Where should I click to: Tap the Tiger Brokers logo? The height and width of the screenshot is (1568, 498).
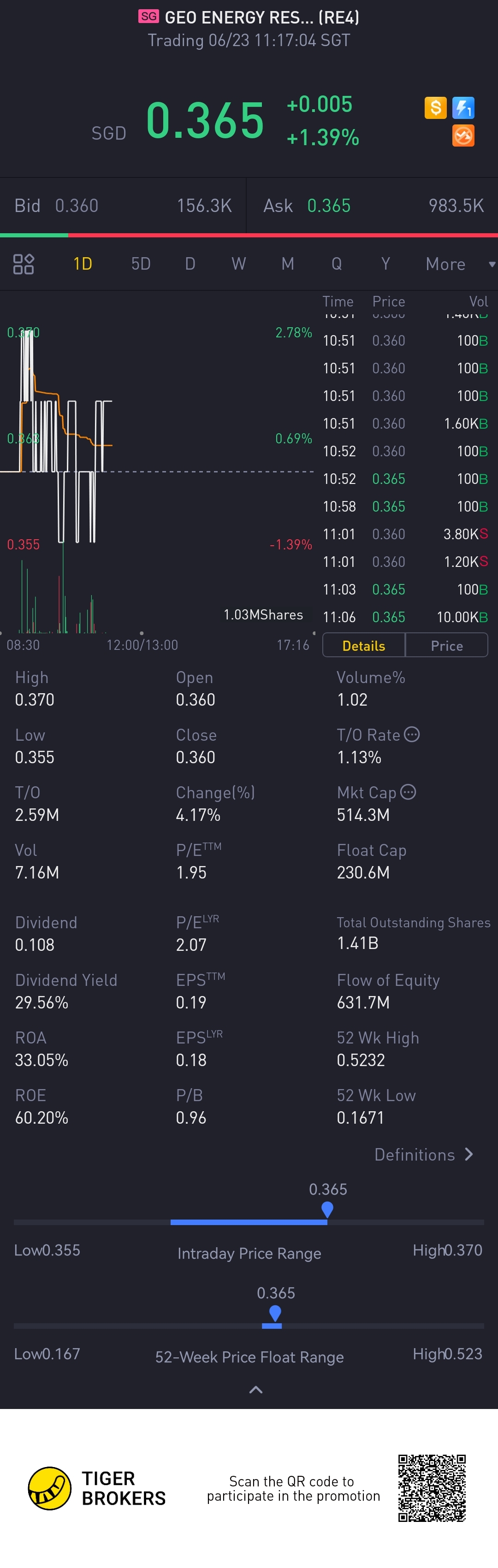point(50,1488)
